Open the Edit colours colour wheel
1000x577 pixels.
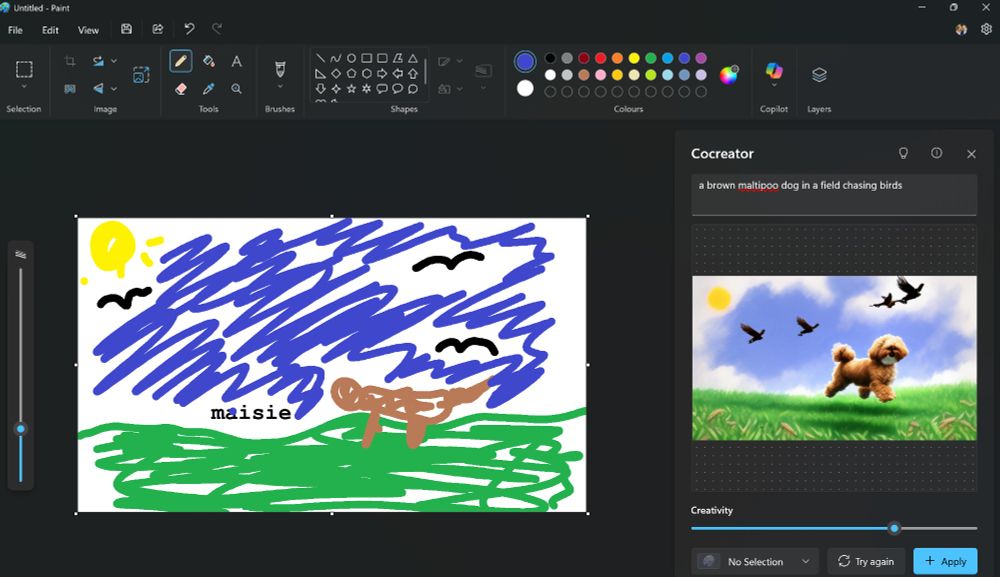pyautogui.click(x=728, y=75)
